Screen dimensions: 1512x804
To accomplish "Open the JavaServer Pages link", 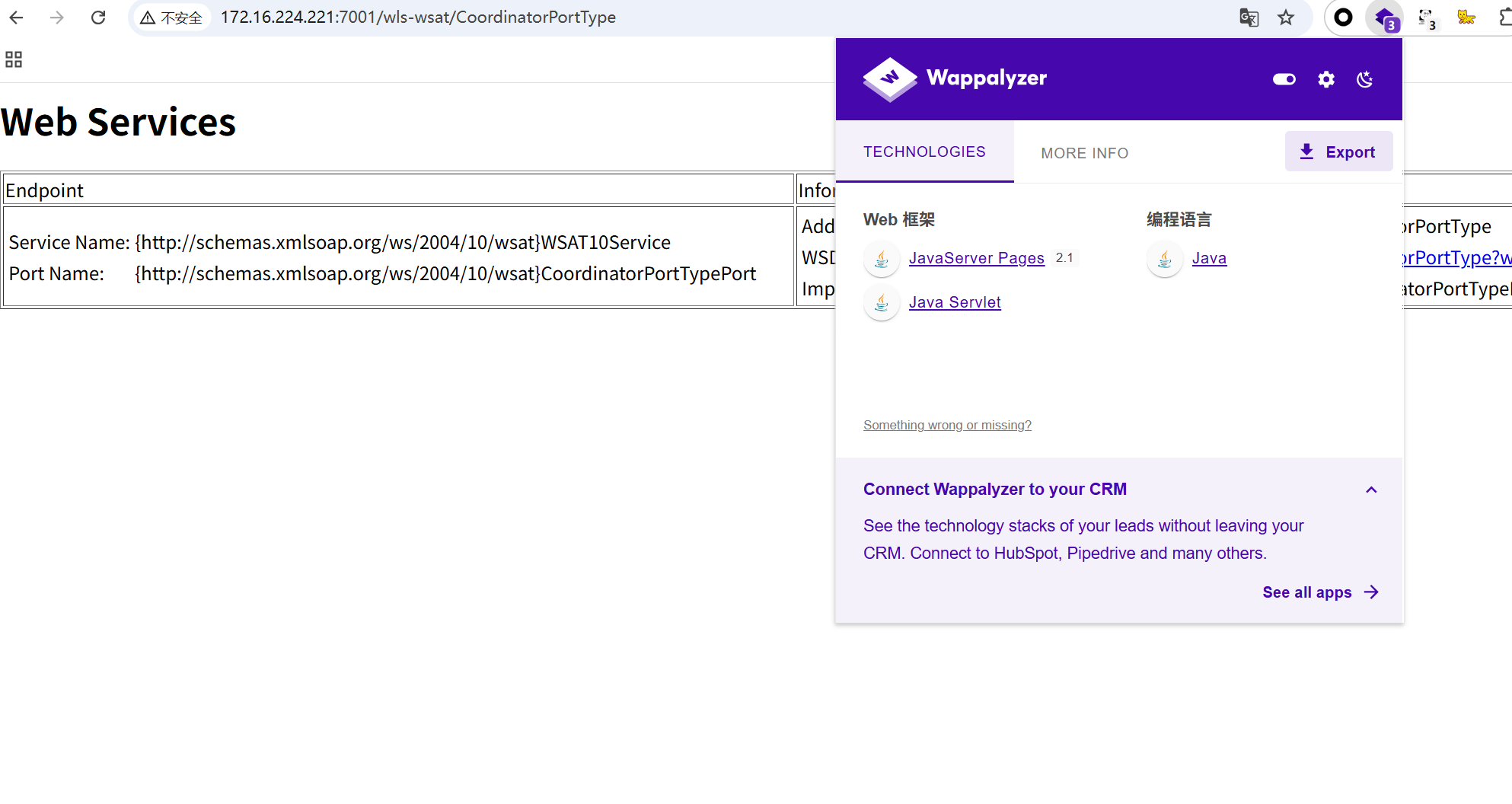I will point(977,258).
